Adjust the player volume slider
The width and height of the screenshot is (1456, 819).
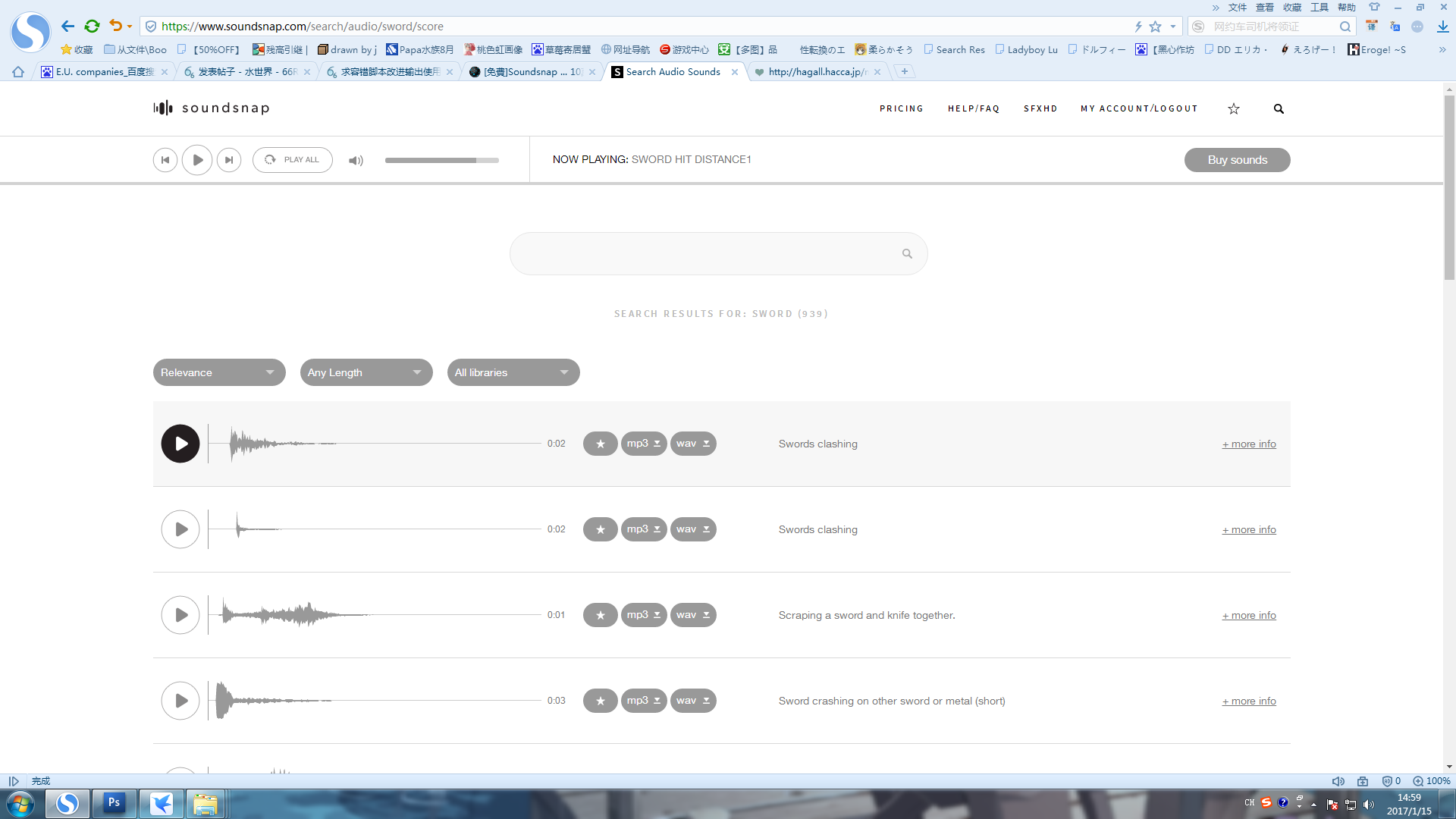[x=441, y=160]
